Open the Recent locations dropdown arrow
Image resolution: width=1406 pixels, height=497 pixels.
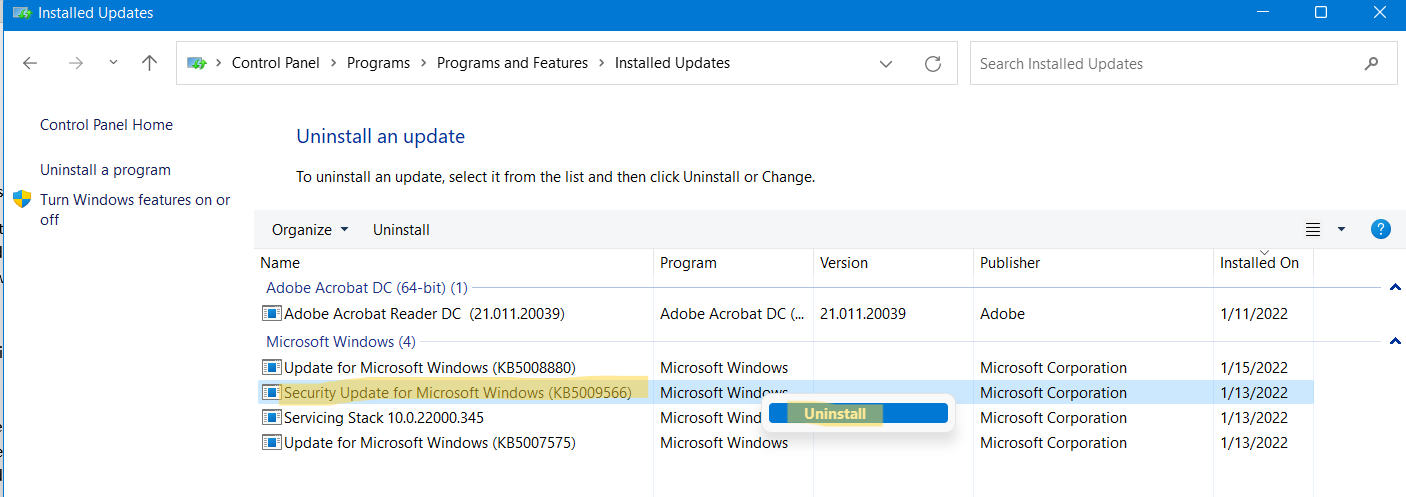113,63
